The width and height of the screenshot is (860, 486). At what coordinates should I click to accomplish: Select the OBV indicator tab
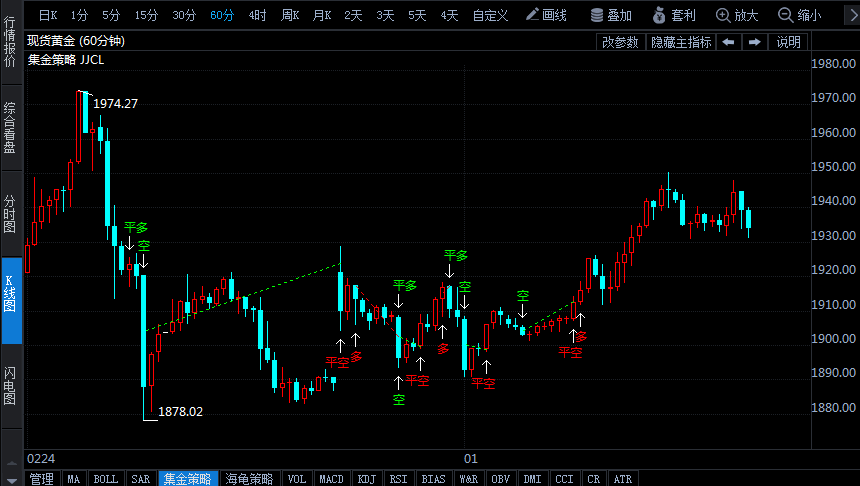[x=500, y=479]
